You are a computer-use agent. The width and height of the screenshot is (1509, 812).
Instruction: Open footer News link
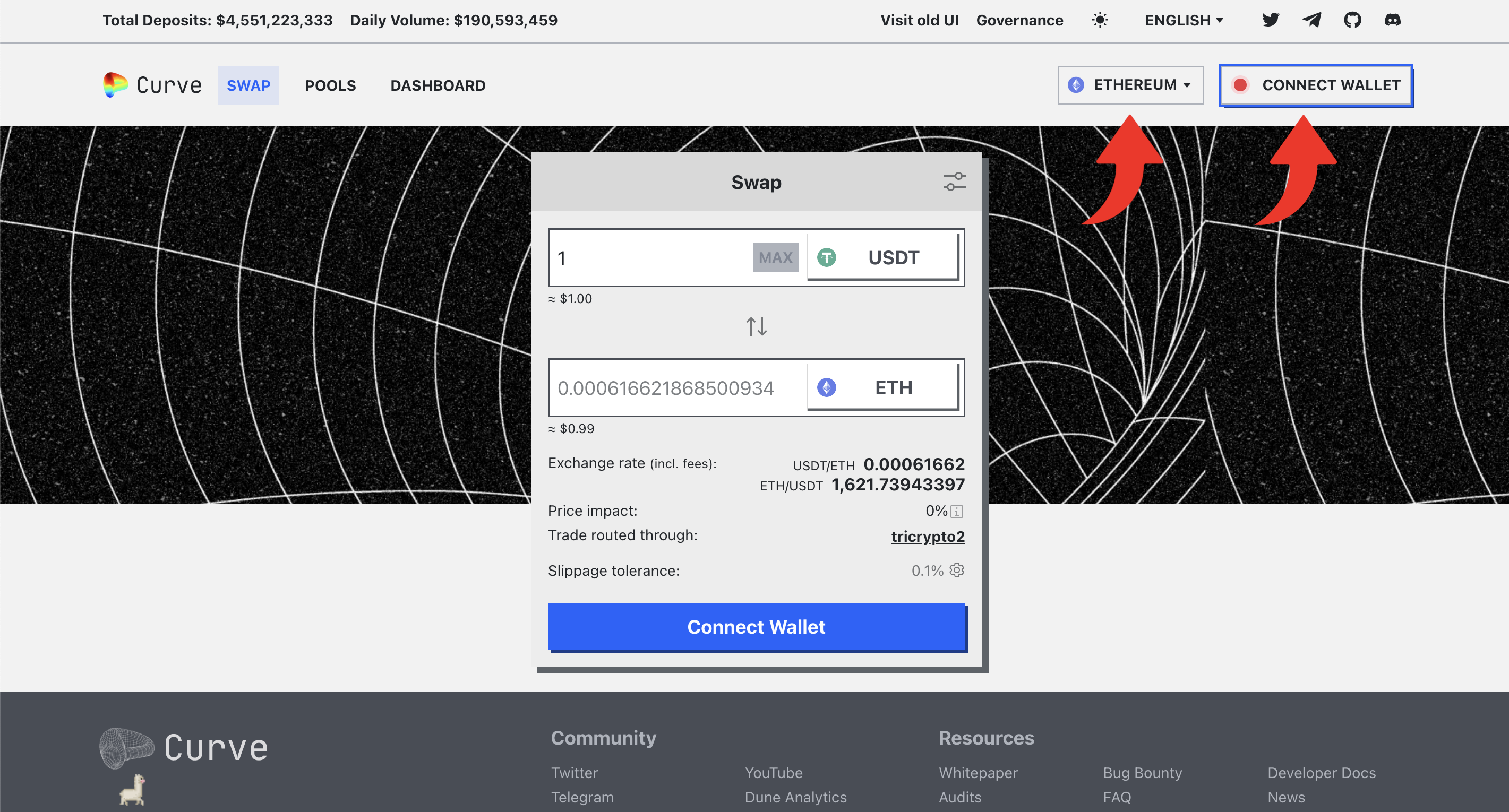point(1286,797)
